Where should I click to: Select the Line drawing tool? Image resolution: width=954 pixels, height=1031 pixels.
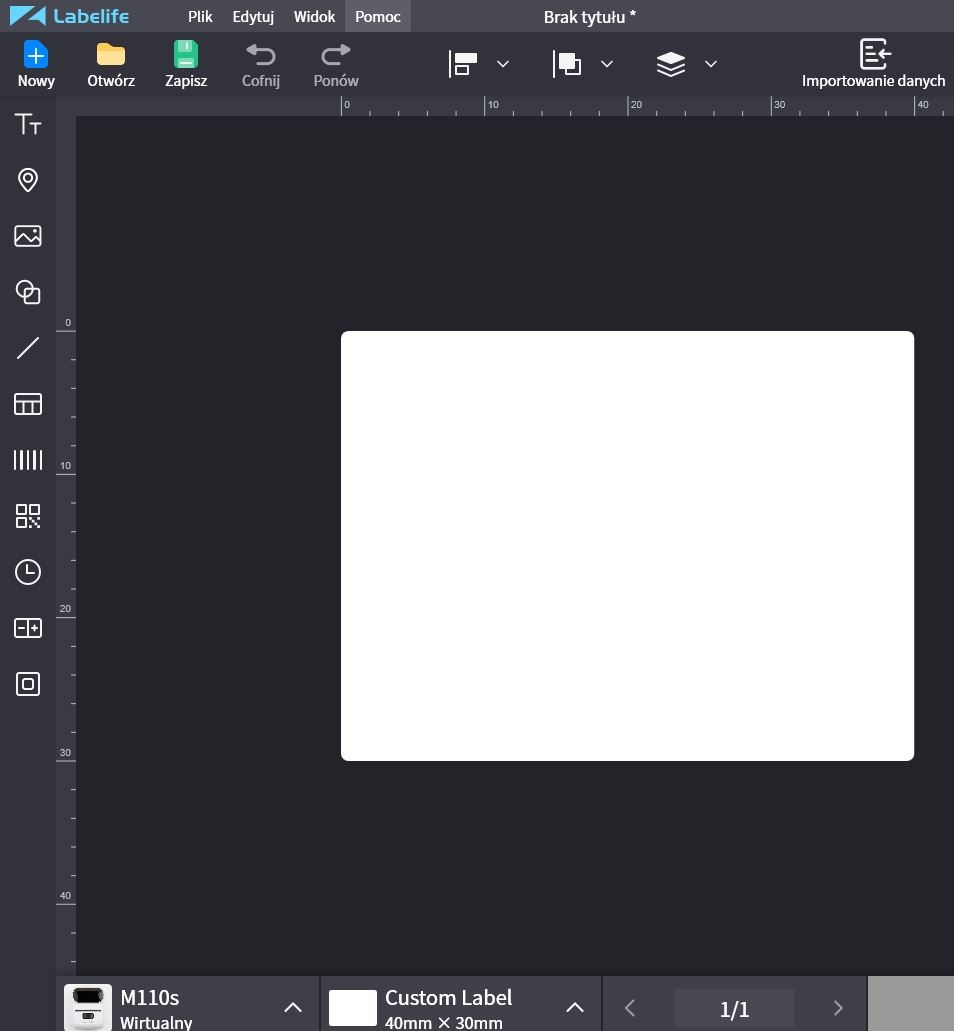click(x=28, y=348)
